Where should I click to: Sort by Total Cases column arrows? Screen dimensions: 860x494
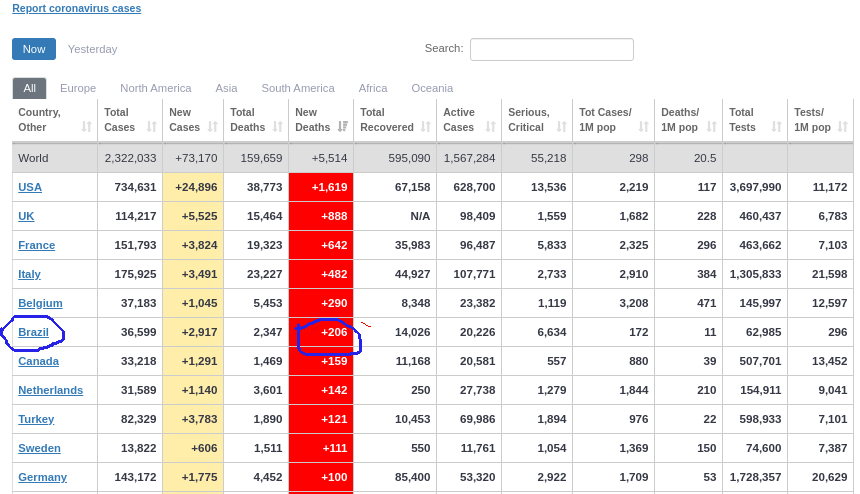pyautogui.click(x=151, y=127)
